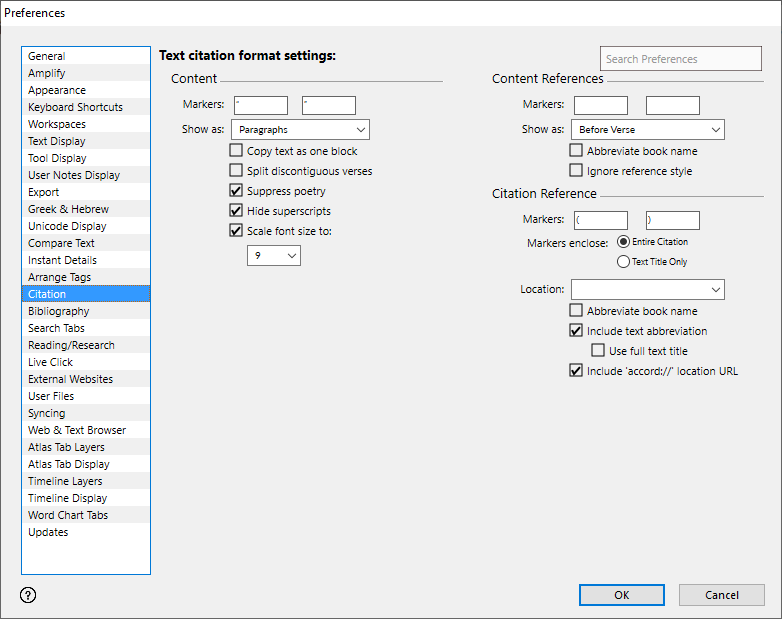782x619 pixels.
Task: Select Entire Citation radio button
Action: (624, 242)
